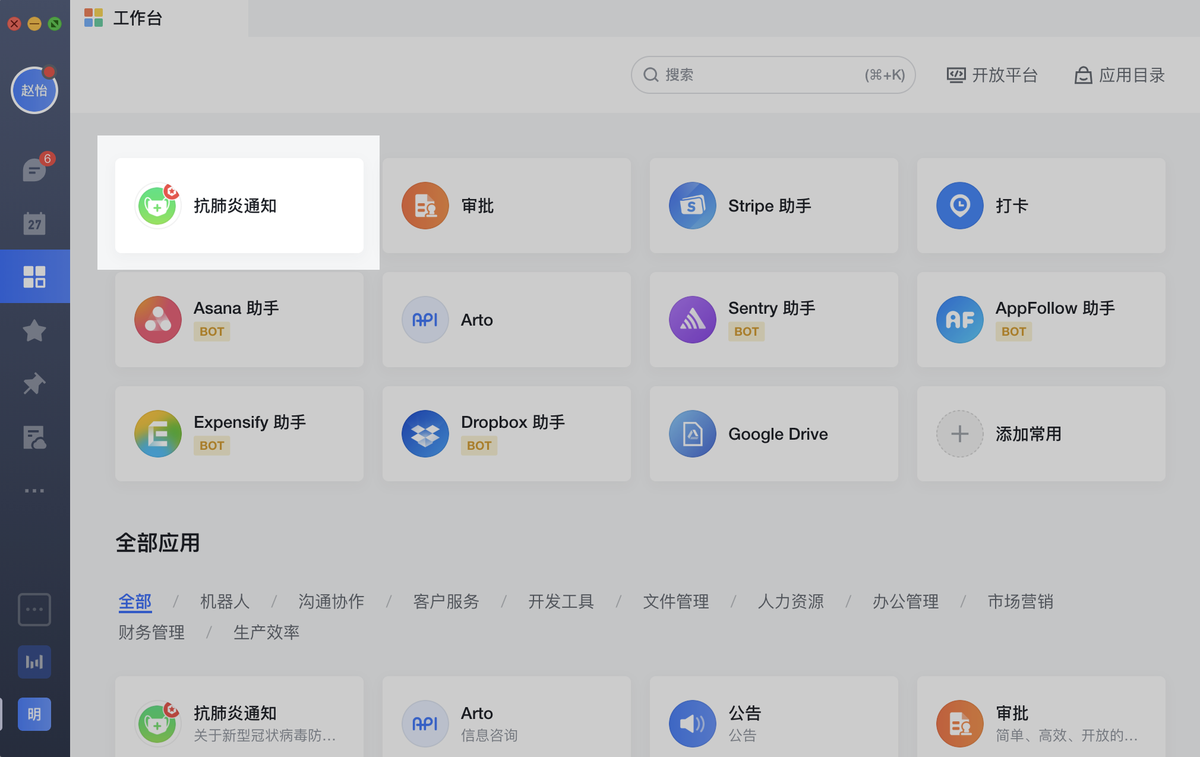Click the Pin icon in the sidebar
The height and width of the screenshot is (757, 1200).
click(34, 384)
